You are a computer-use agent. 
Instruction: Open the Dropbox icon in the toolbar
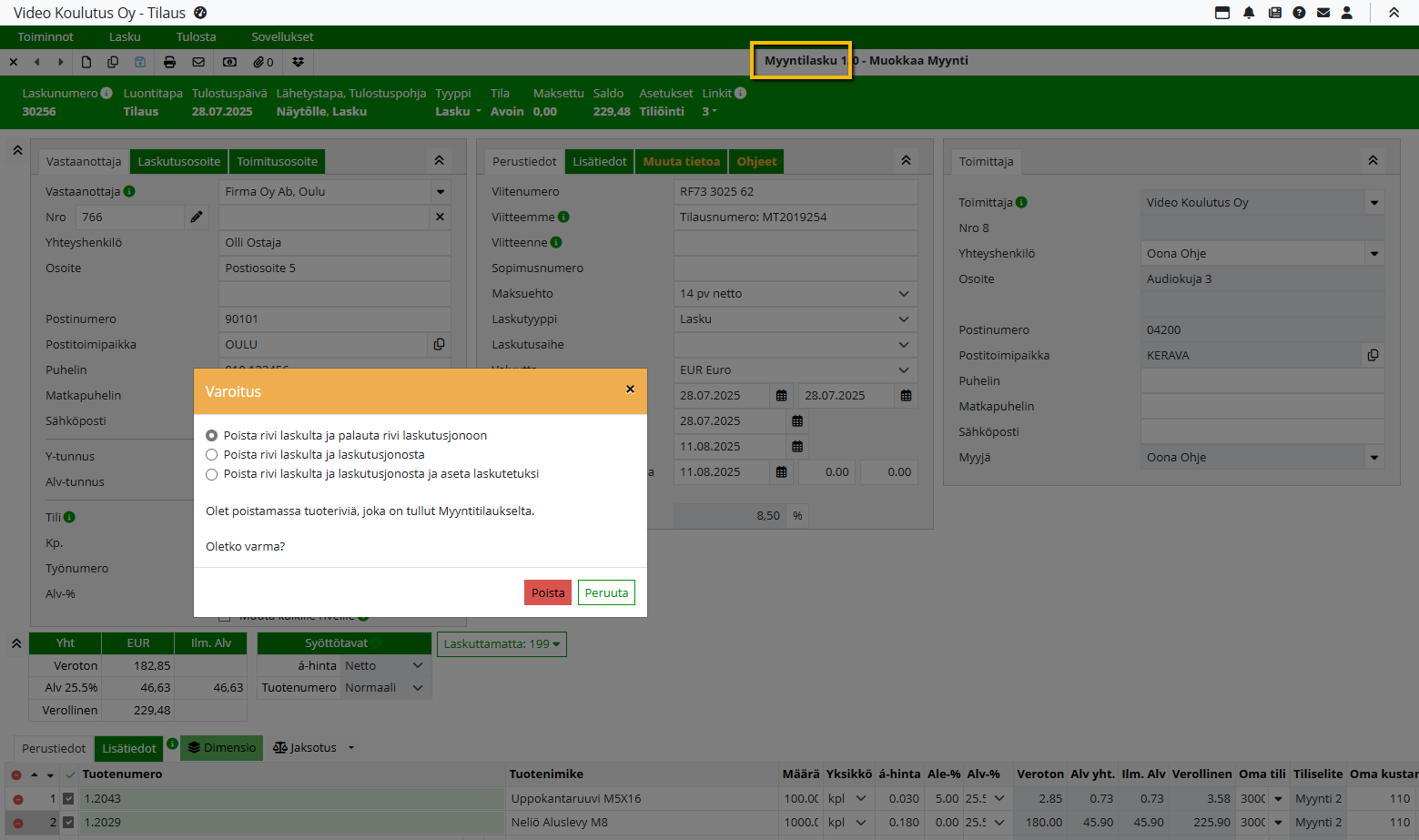click(298, 62)
